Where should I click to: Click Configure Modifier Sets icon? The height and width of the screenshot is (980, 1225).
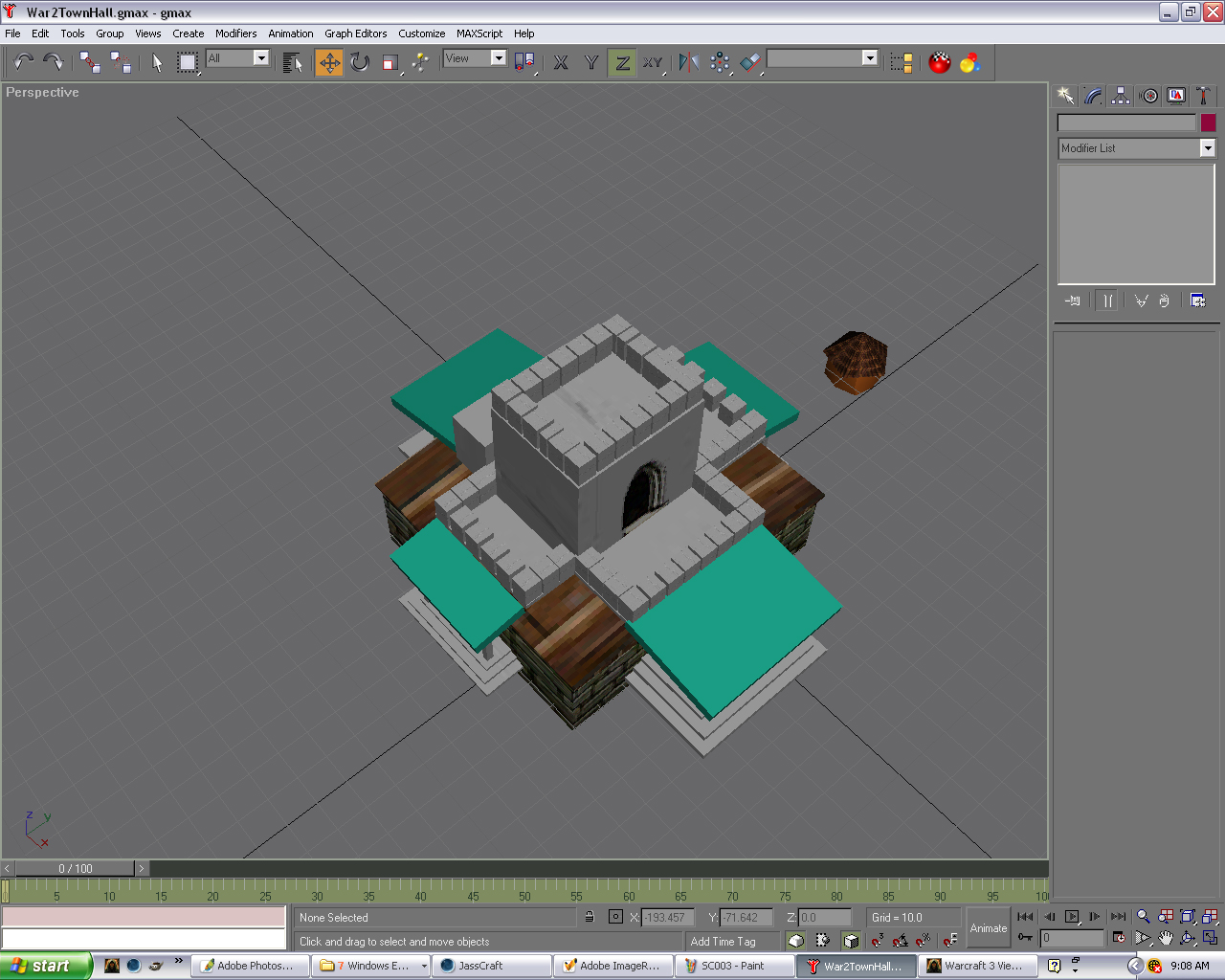[x=1197, y=301]
